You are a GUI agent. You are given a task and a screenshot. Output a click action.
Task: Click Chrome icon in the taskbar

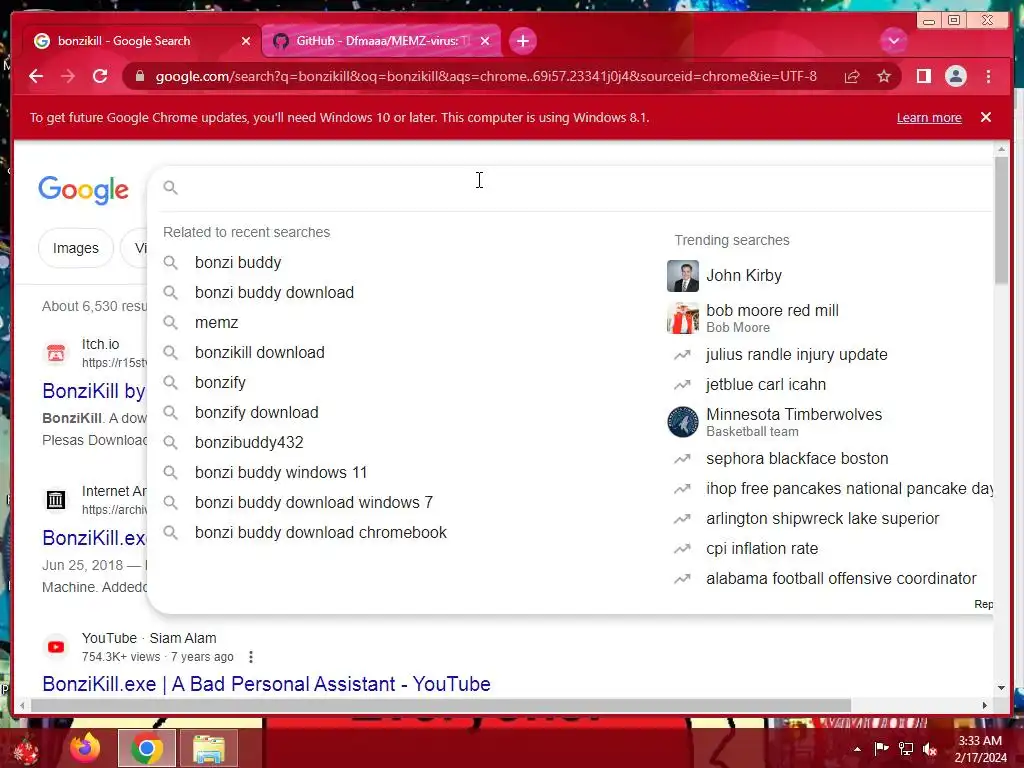coord(146,748)
